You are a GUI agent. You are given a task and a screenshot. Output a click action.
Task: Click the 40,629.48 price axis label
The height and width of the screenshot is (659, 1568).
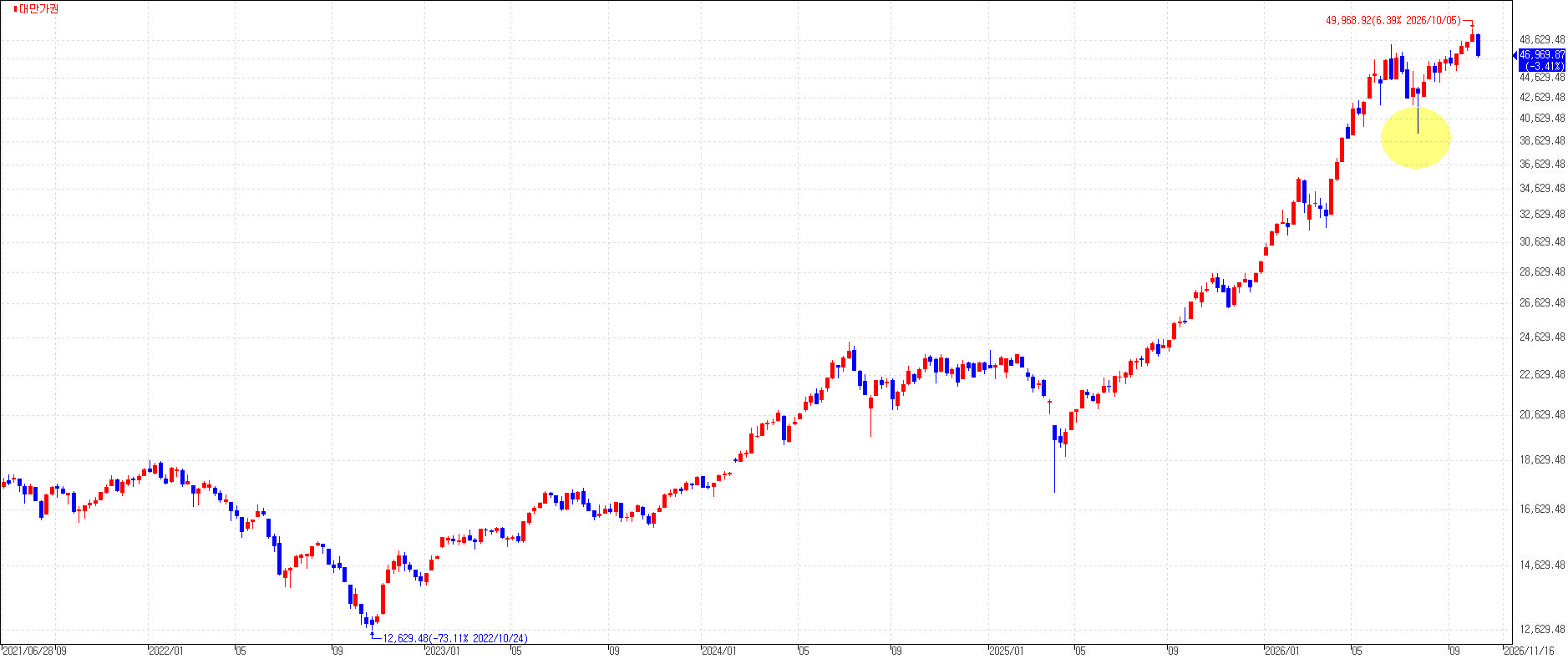[x=1542, y=118]
